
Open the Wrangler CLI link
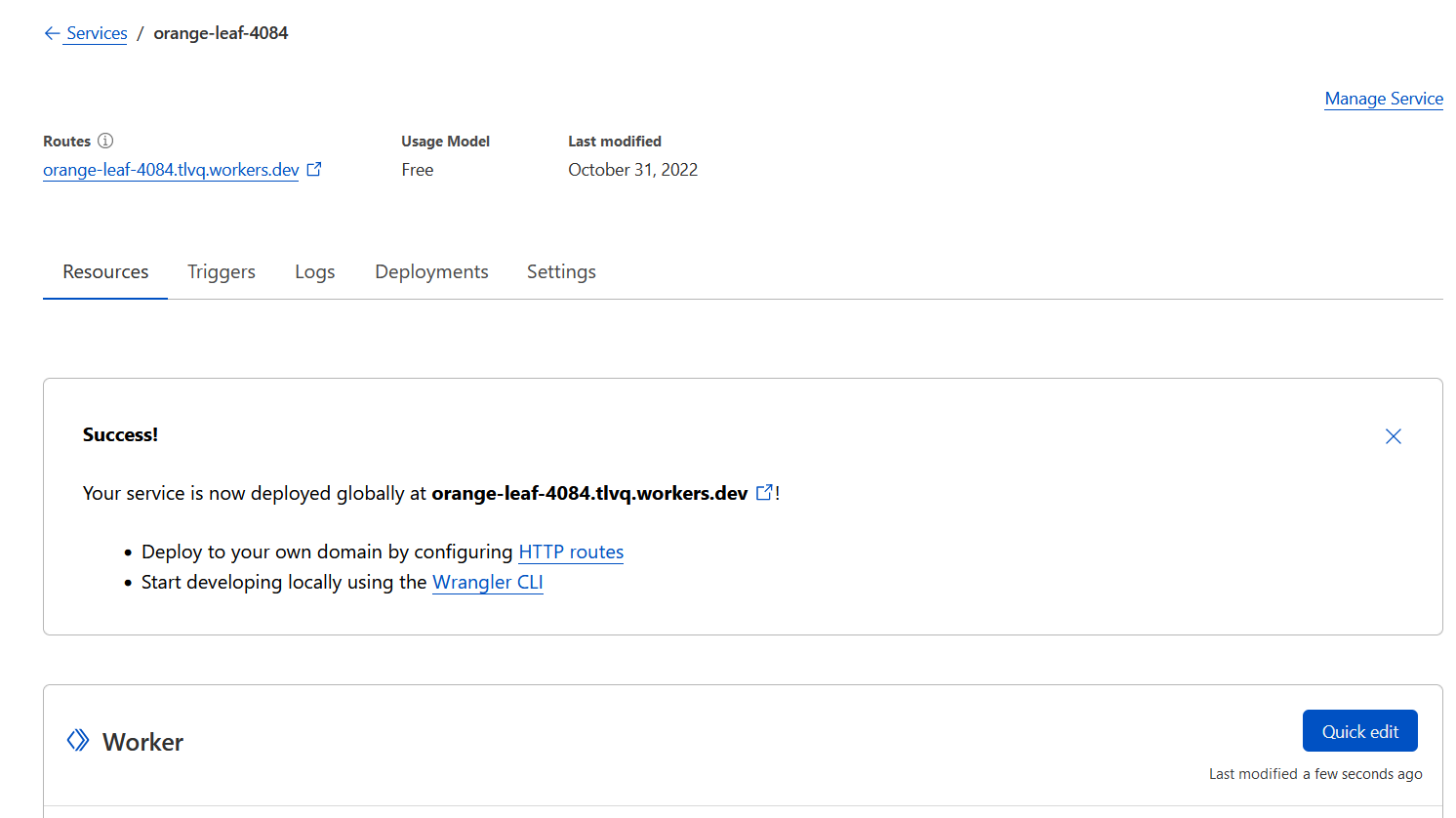[x=487, y=582]
